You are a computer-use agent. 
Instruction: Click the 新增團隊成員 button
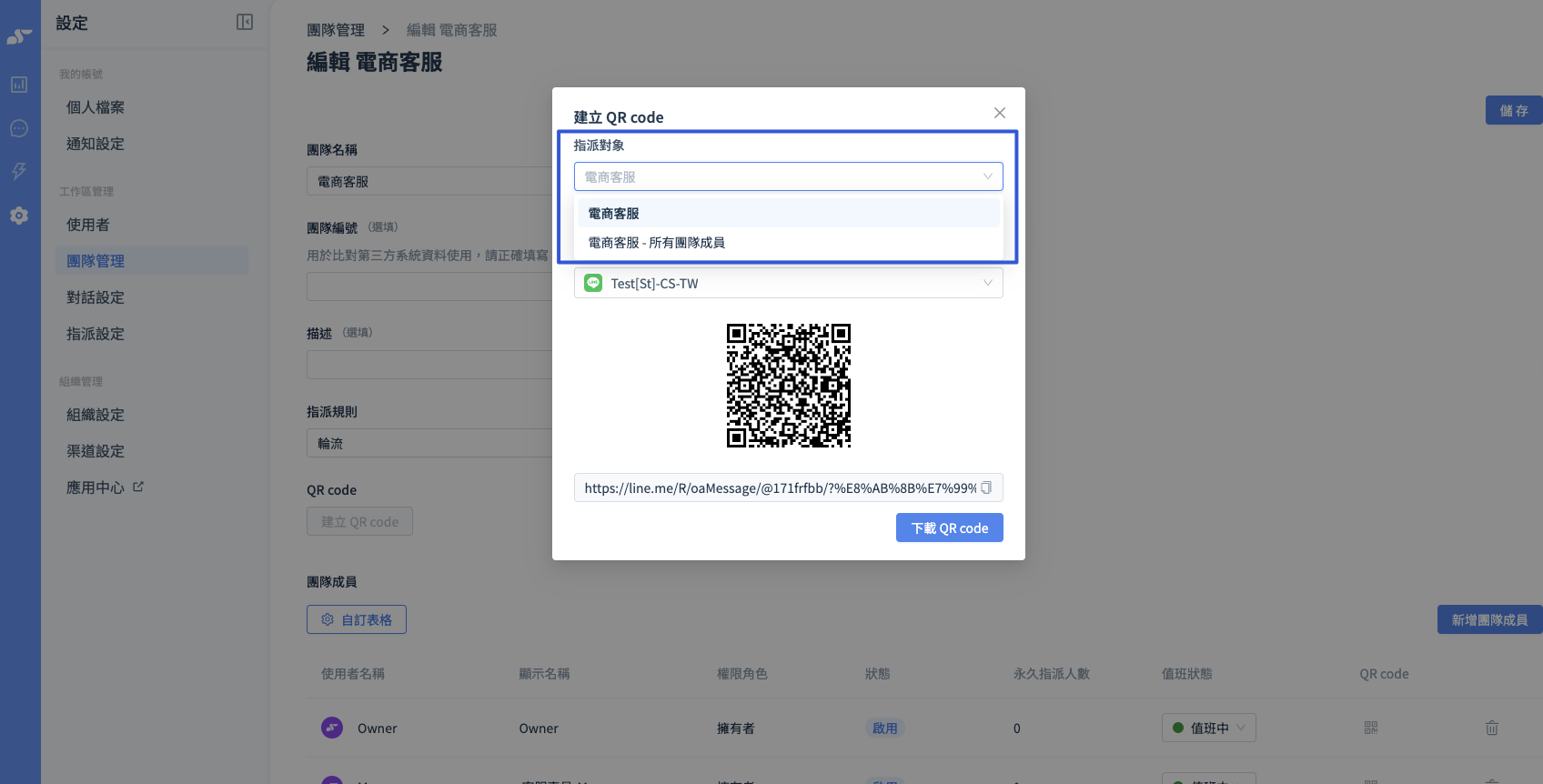tap(1490, 619)
